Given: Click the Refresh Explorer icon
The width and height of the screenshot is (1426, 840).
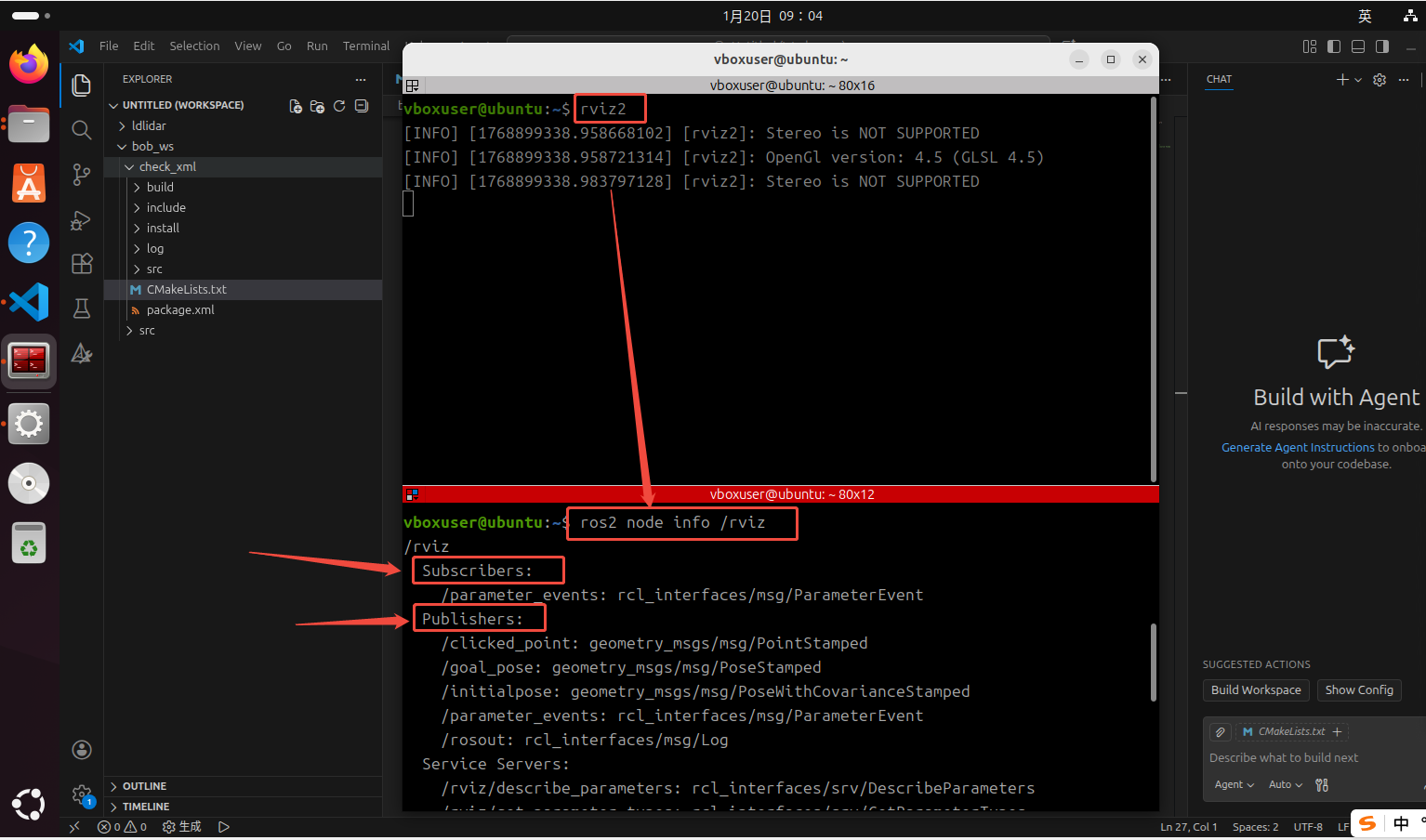Looking at the screenshot, I should (x=339, y=106).
